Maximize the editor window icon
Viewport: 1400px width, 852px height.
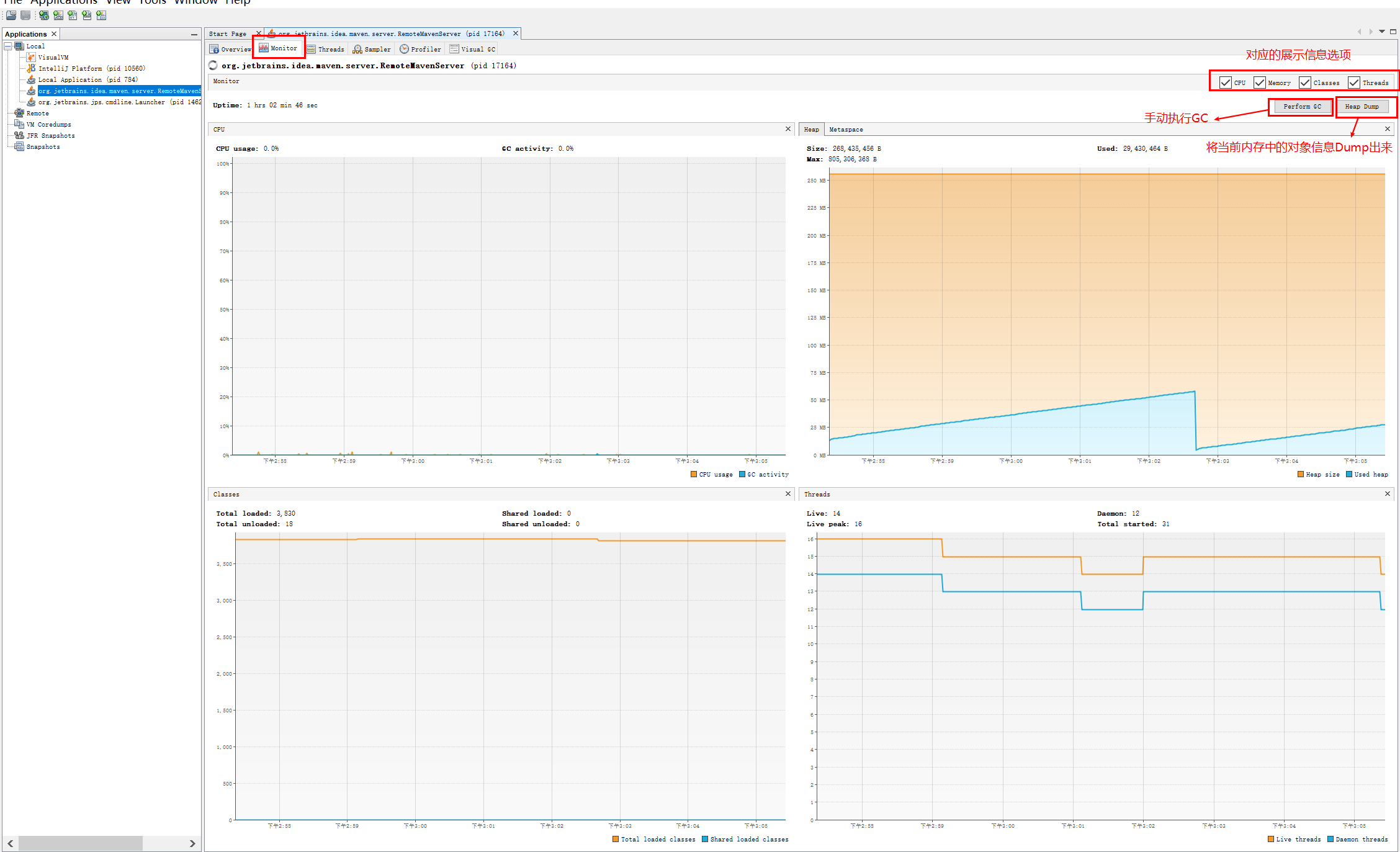[x=1393, y=31]
